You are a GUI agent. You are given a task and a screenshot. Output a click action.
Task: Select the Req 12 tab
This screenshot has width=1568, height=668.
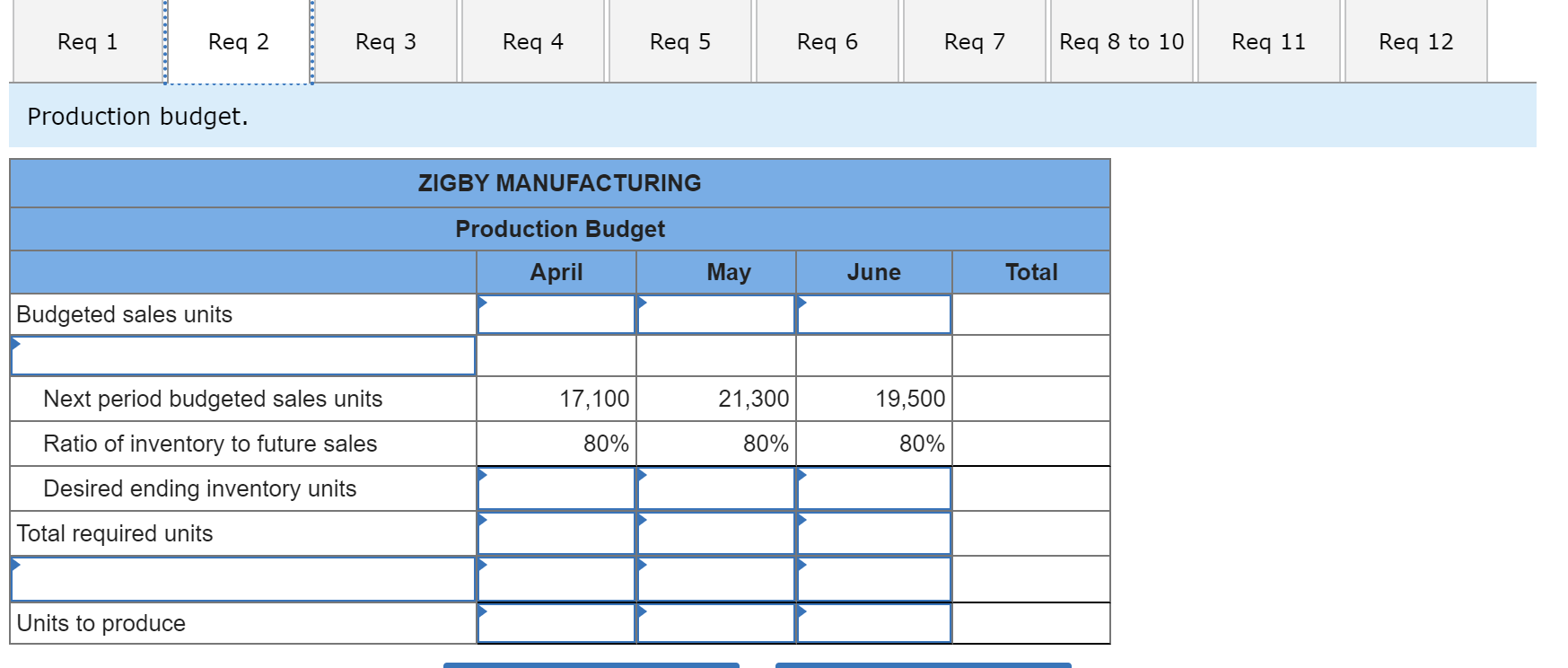1416,41
